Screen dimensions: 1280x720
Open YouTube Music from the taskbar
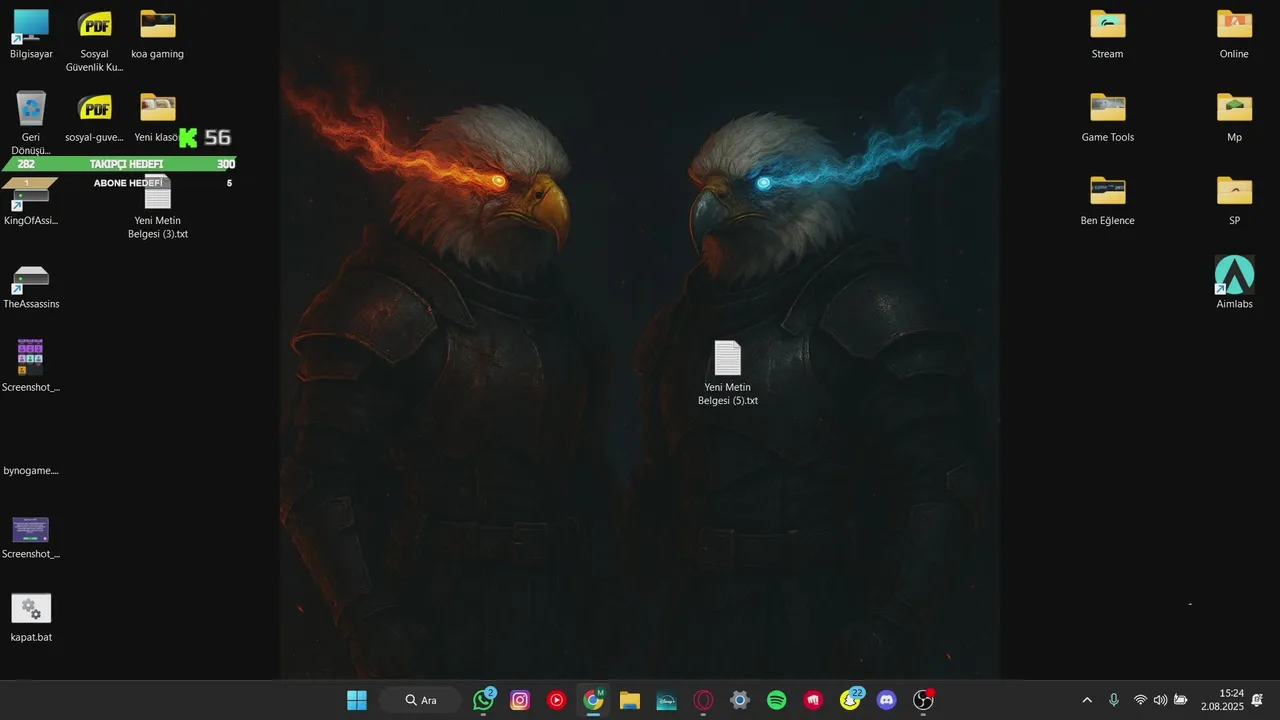click(x=557, y=700)
